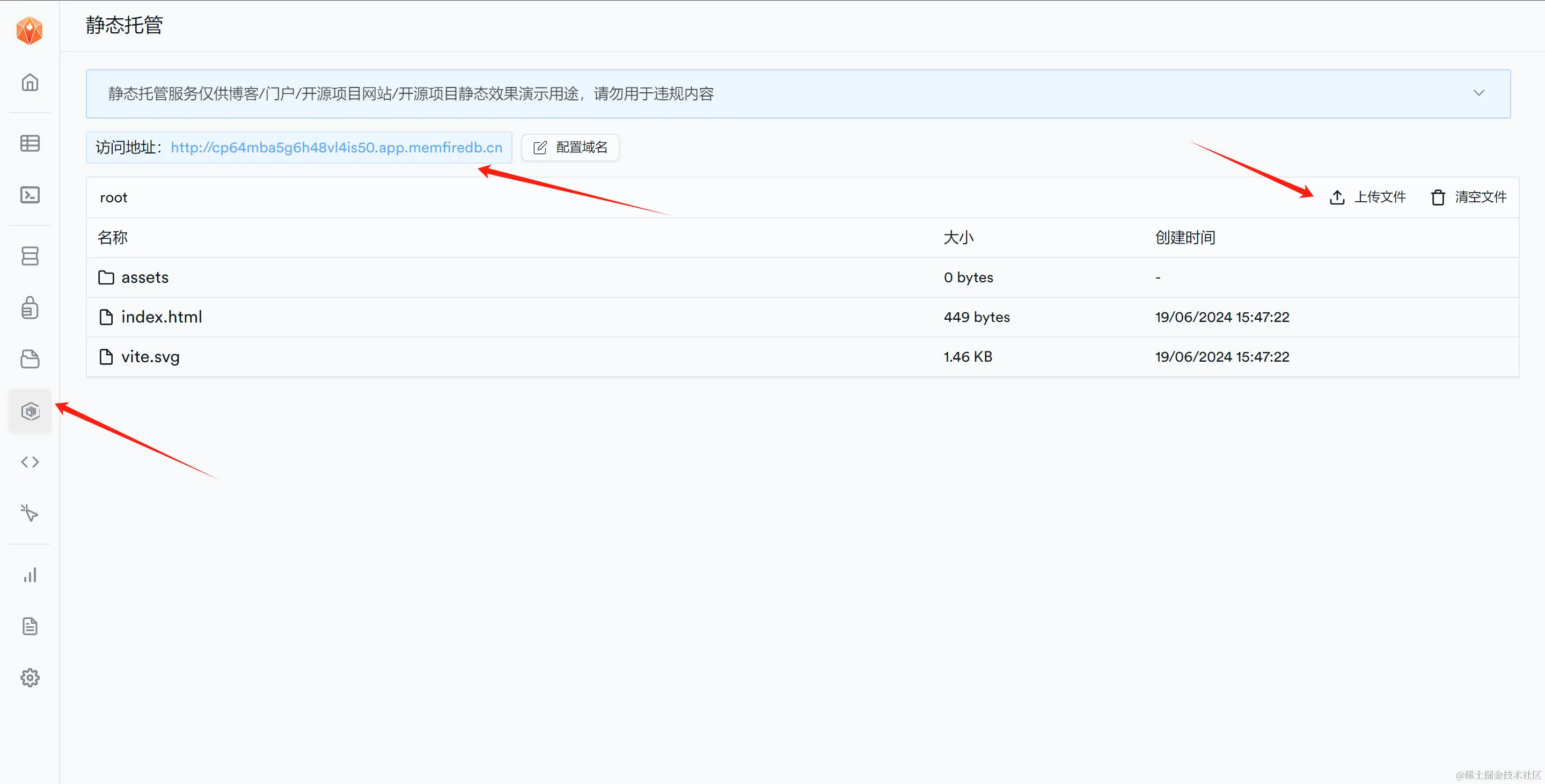
Task: Click 清空文件 to clear files
Action: click(x=1469, y=197)
